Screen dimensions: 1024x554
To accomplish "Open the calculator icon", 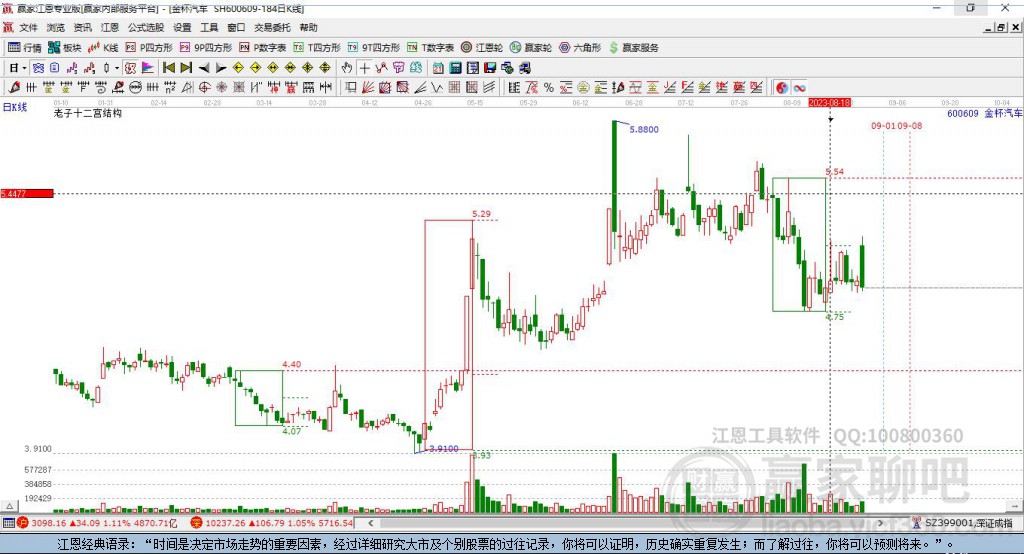I will 455,68.
